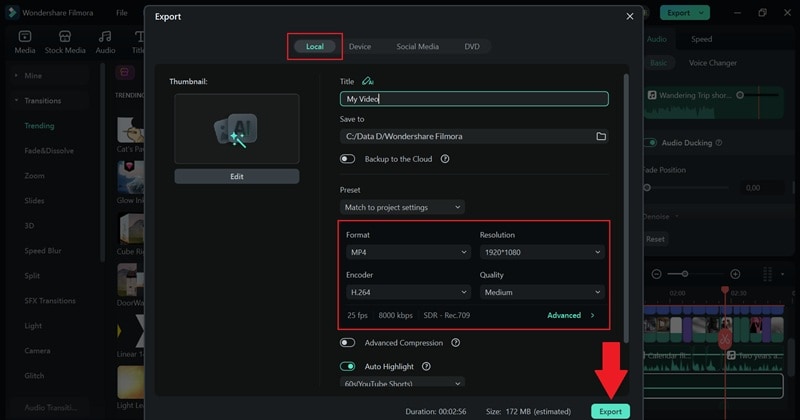The width and height of the screenshot is (800, 420).
Task: Collapse the Transitions tree section
Action: pyautogui.click(x=16, y=101)
